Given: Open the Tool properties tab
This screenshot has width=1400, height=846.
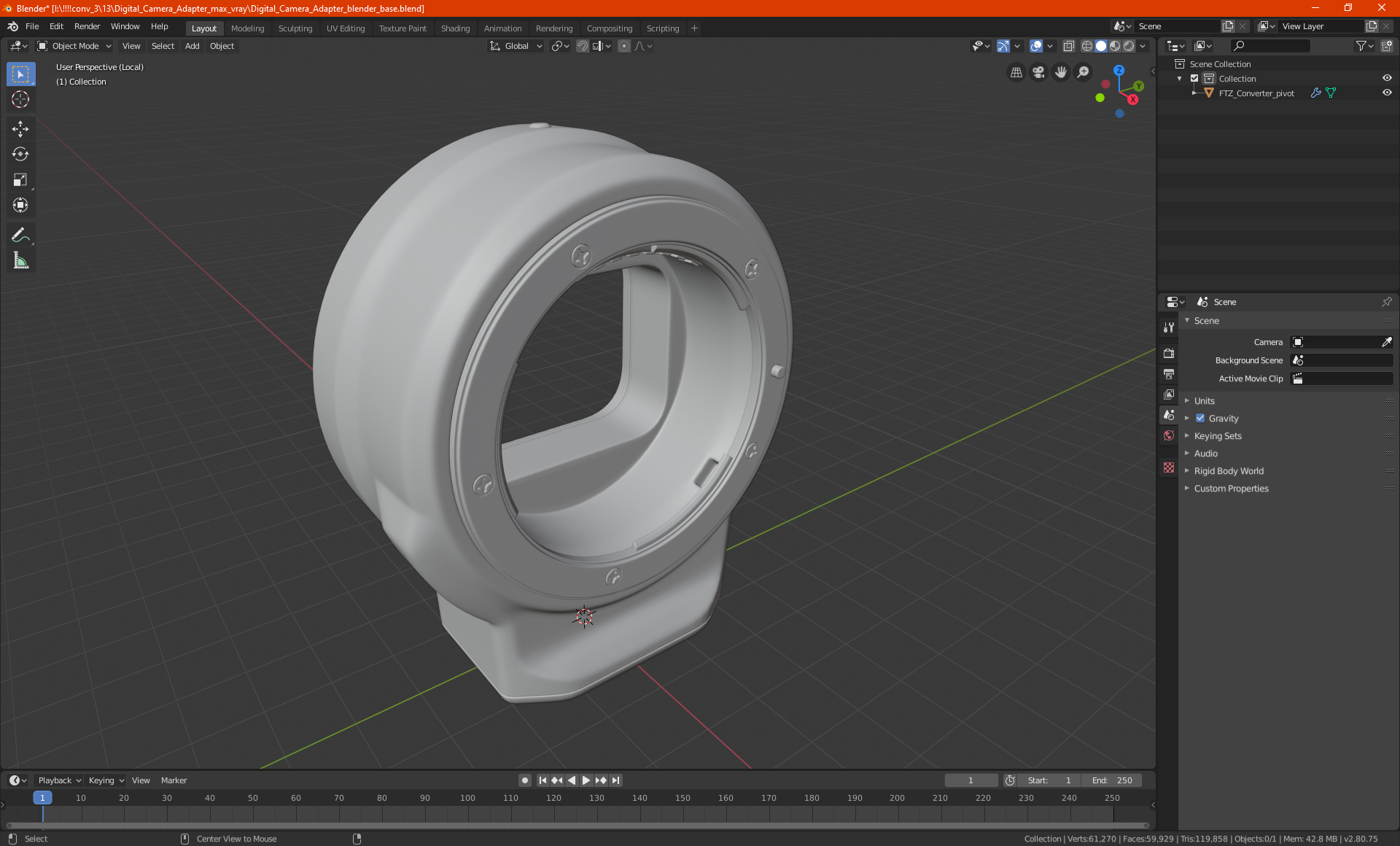Looking at the screenshot, I should (x=1169, y=327).
